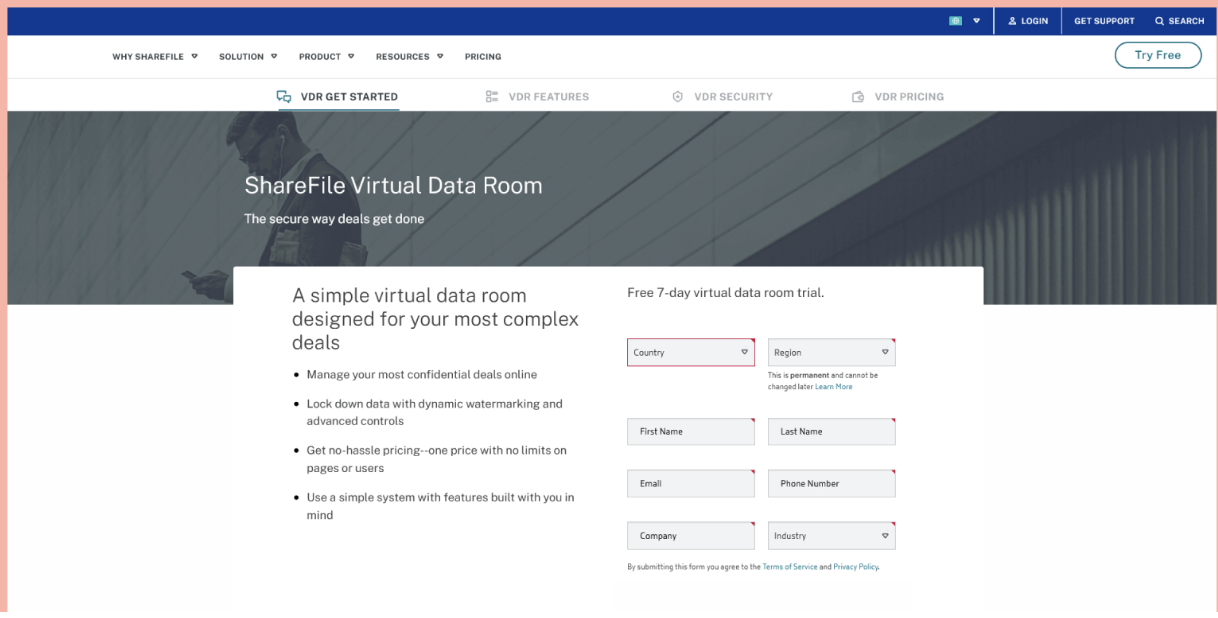1218x618 pixels.
Task: Open the Country dropdown
Action: 691,352
